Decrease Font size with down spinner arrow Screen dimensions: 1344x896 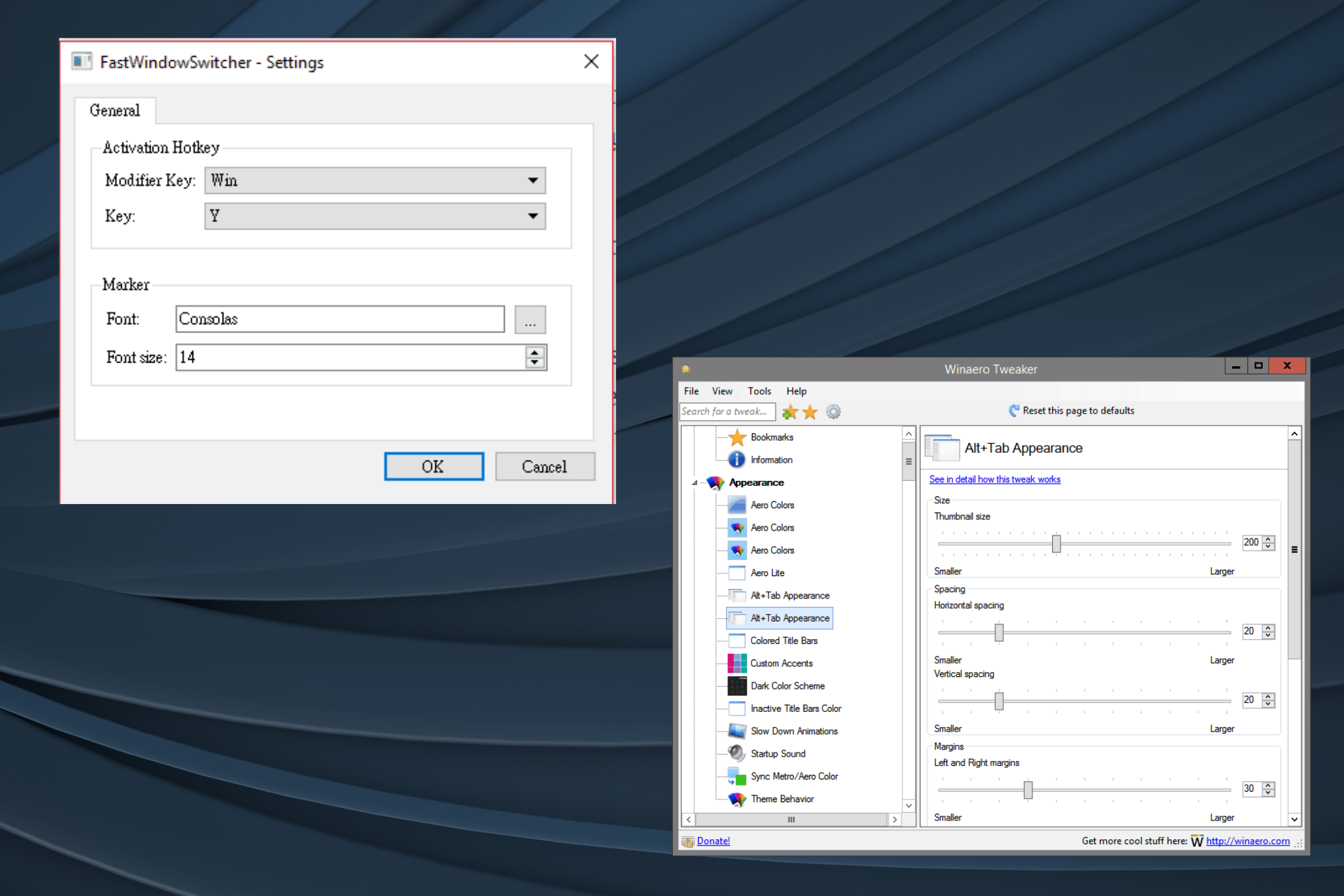[x=535, y=363]
